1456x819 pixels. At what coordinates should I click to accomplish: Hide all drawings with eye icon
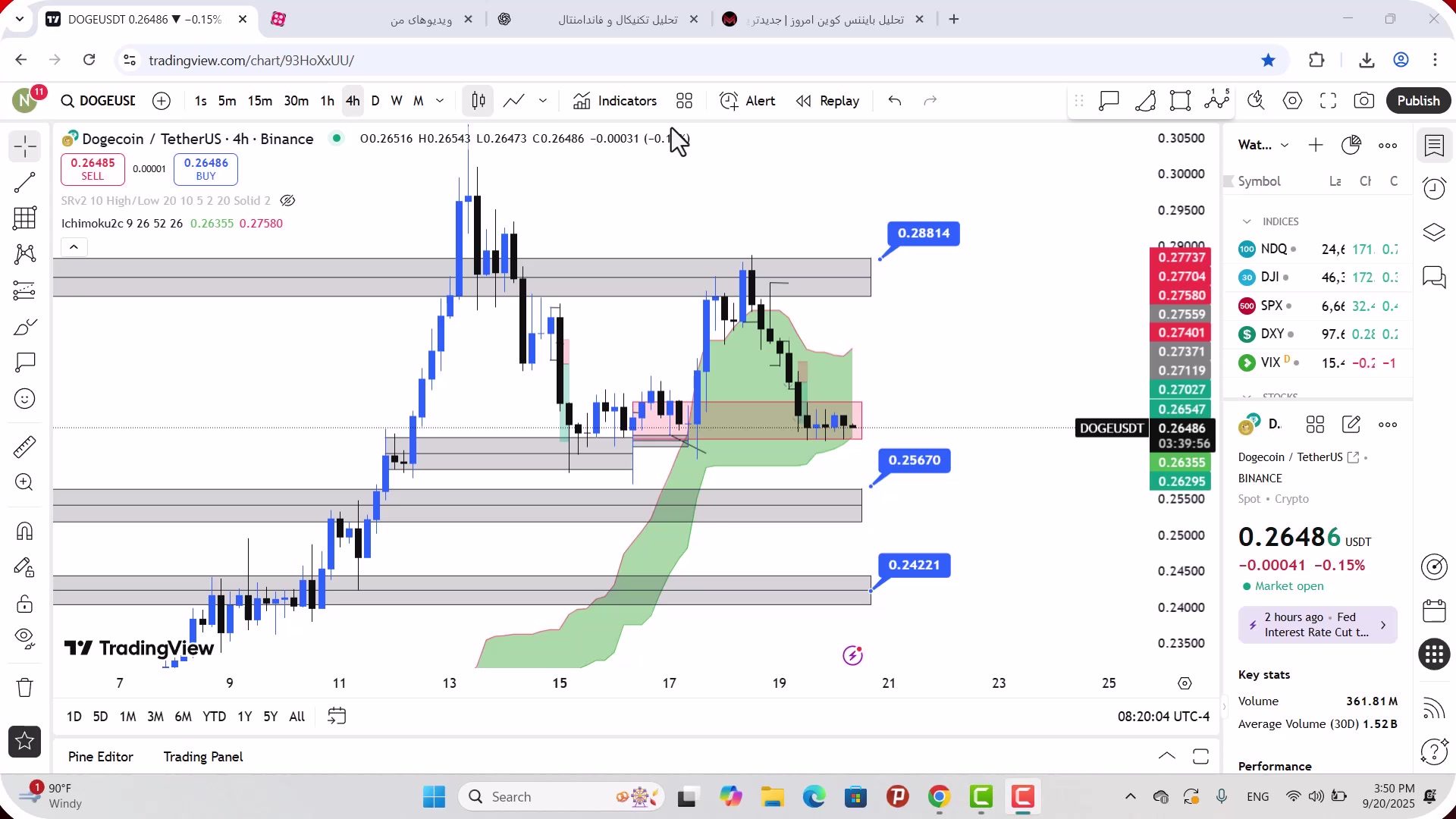click(25, 639)
